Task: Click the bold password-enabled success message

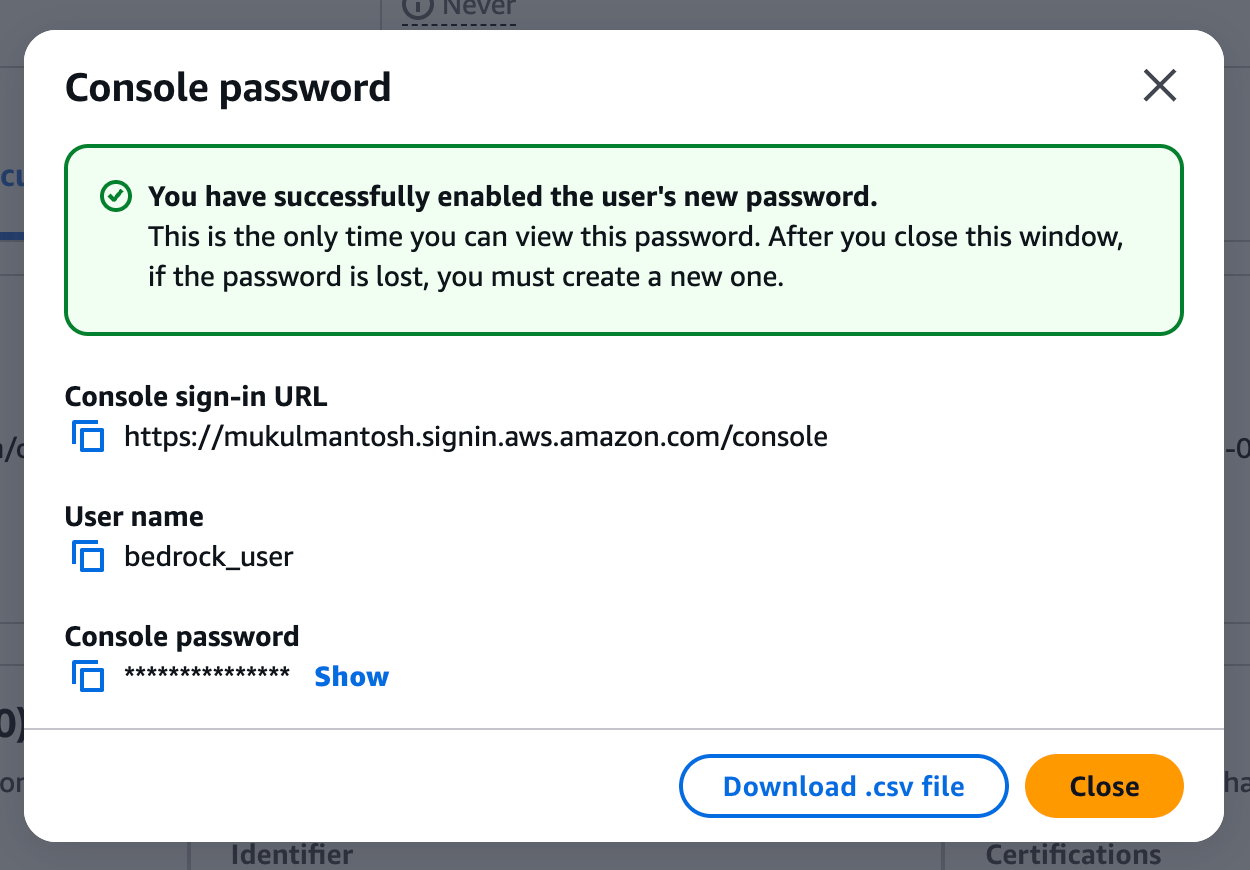Action: pos(512,197)
